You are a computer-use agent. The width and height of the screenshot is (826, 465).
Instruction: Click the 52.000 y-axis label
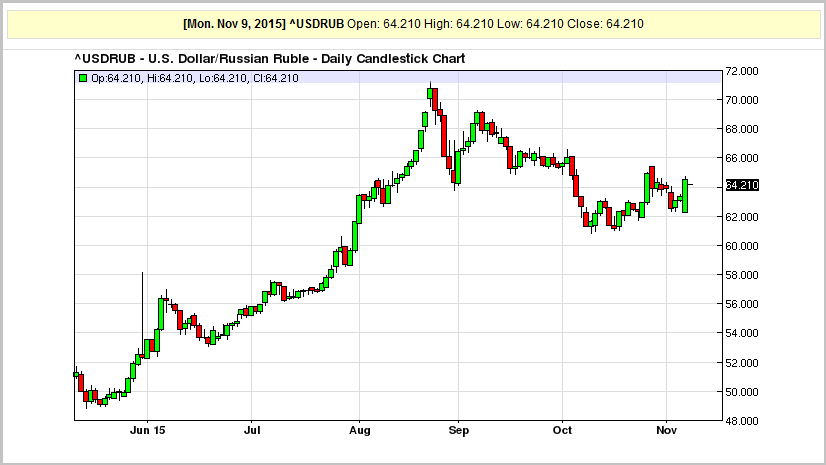[x=742, y=363]
